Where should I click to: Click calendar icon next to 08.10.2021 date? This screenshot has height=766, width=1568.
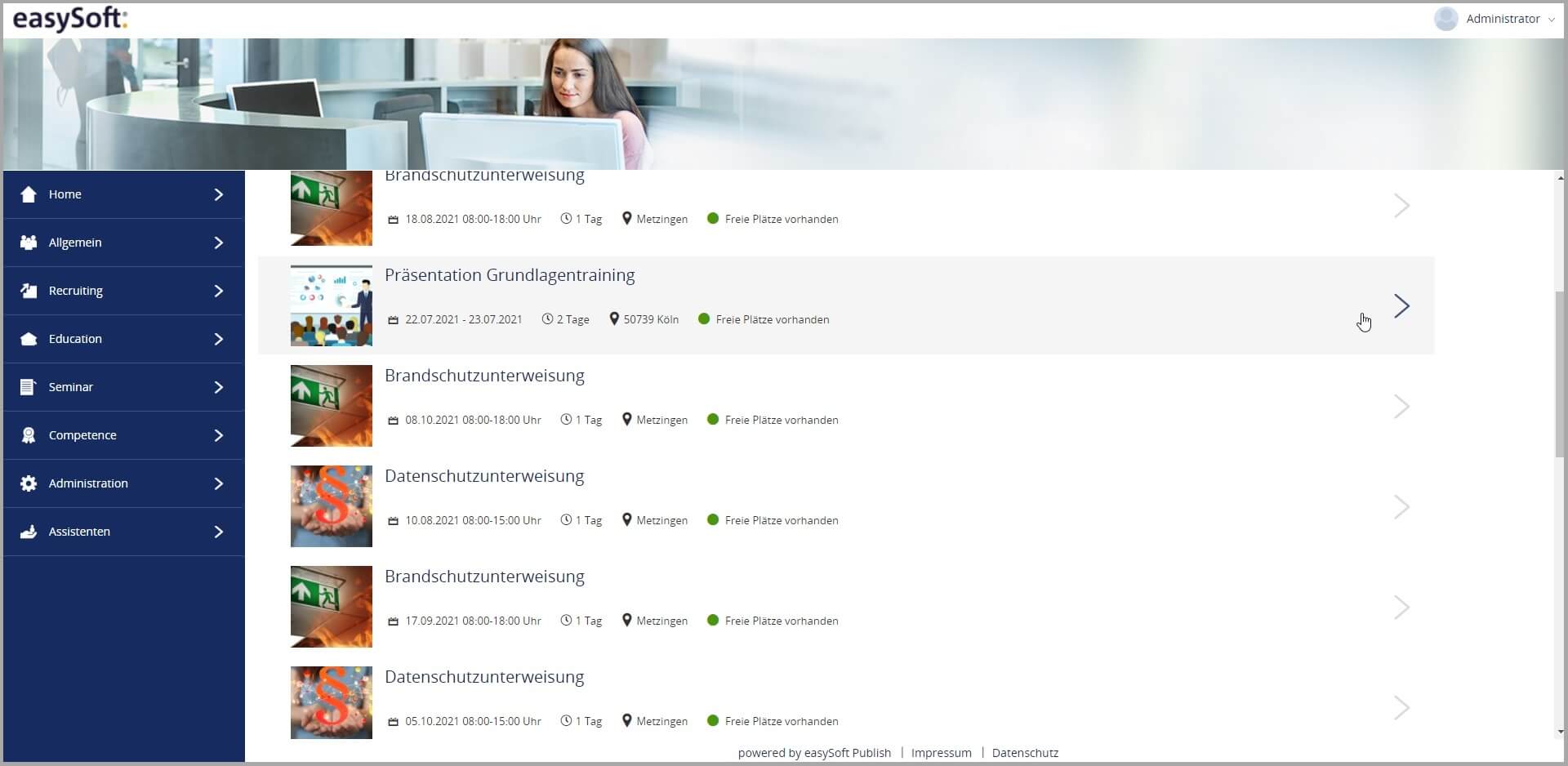pyautogui.click(x=393, y=421)
